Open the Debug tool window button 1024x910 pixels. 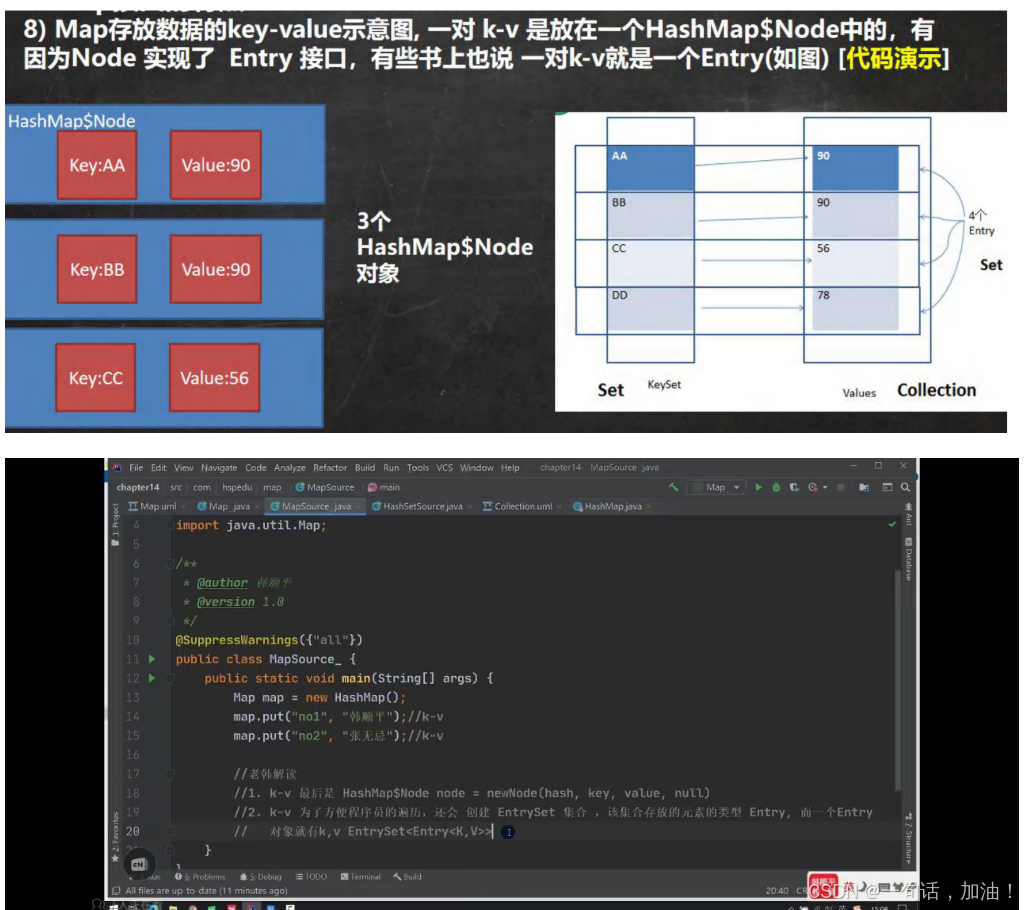pos(261,877)
